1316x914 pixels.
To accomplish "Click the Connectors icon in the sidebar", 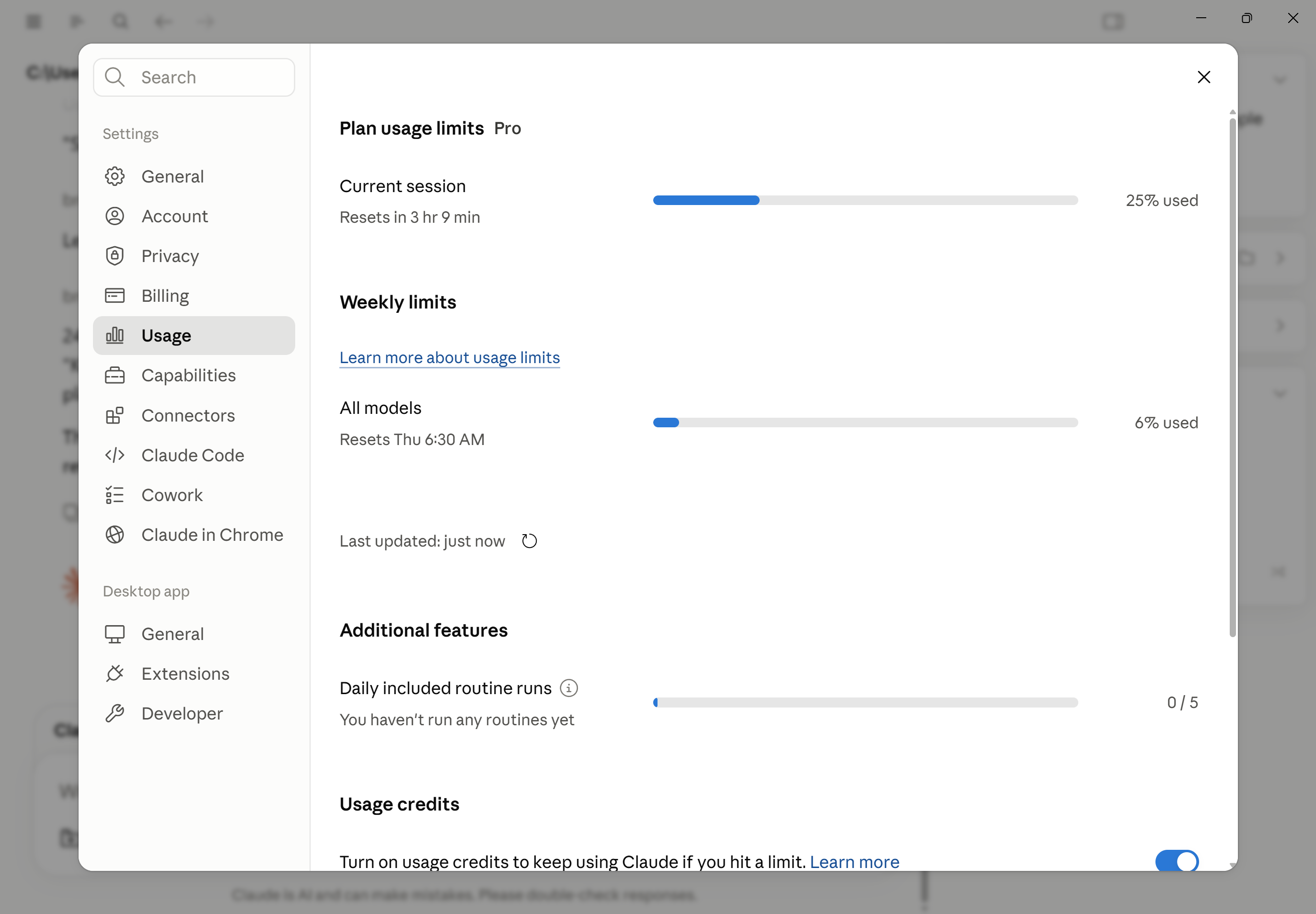I will point(115,415).
